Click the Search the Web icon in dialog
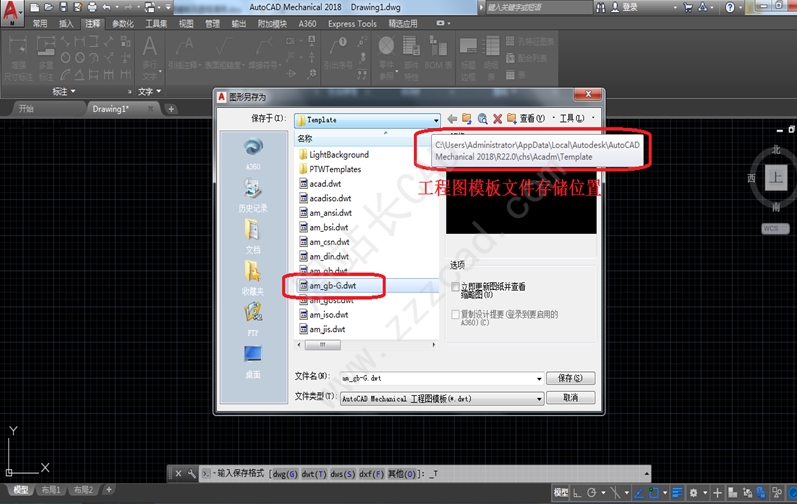The width and height of the screenshot is (797, 504). point(482,119)
